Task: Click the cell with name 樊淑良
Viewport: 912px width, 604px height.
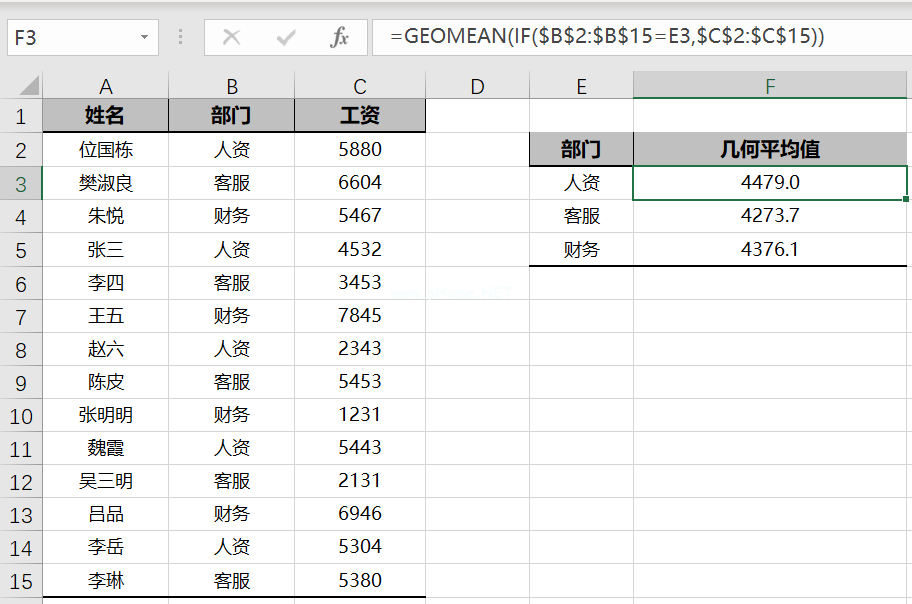Action: click(105, 183)
